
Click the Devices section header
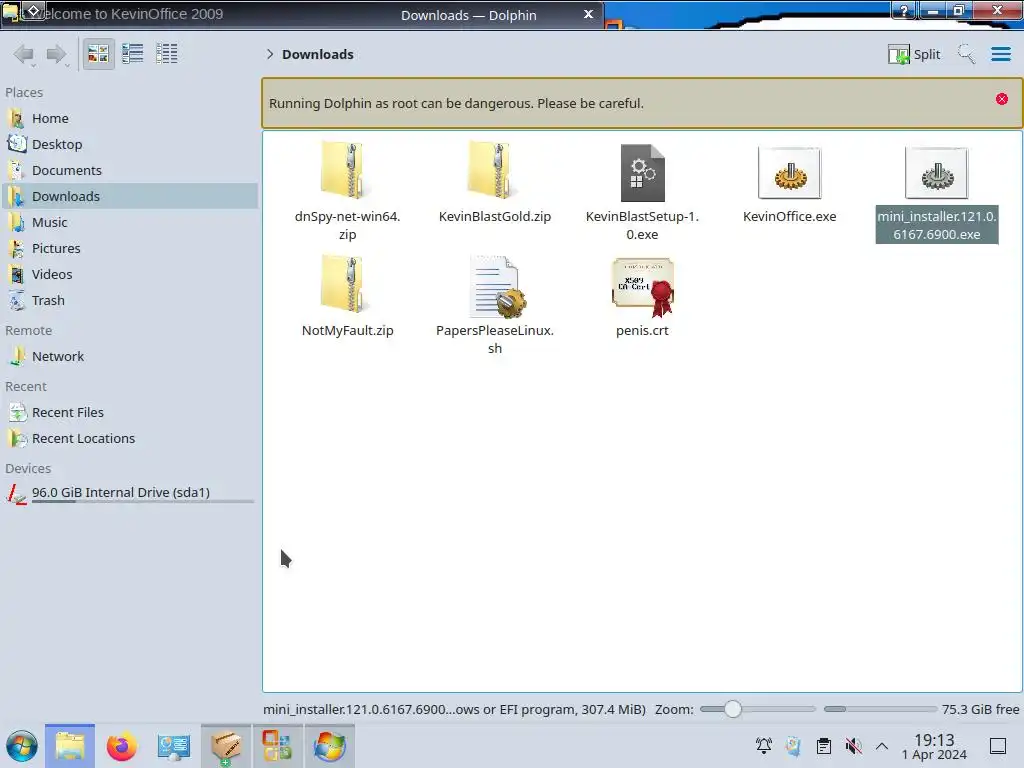[x=28, y=469]
